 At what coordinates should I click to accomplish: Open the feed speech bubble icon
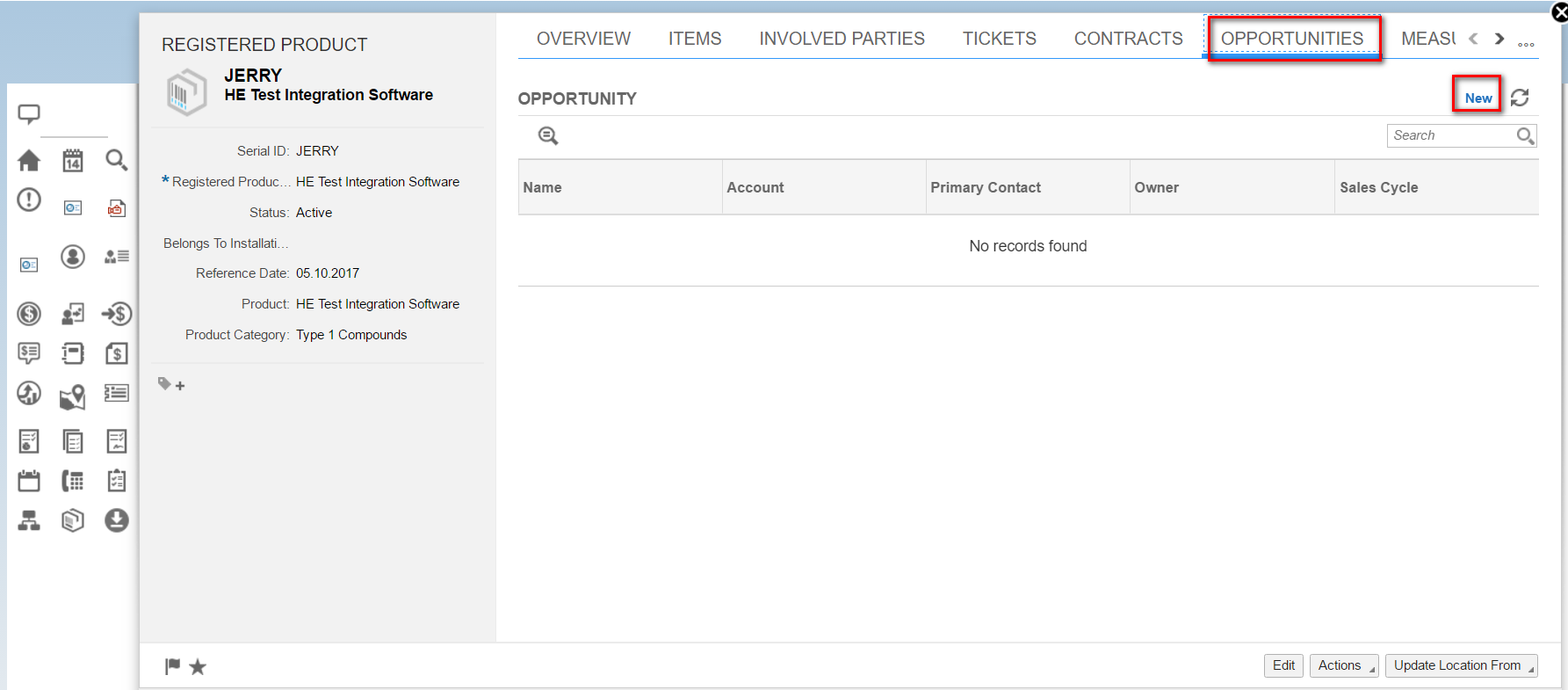pos(29,113)
